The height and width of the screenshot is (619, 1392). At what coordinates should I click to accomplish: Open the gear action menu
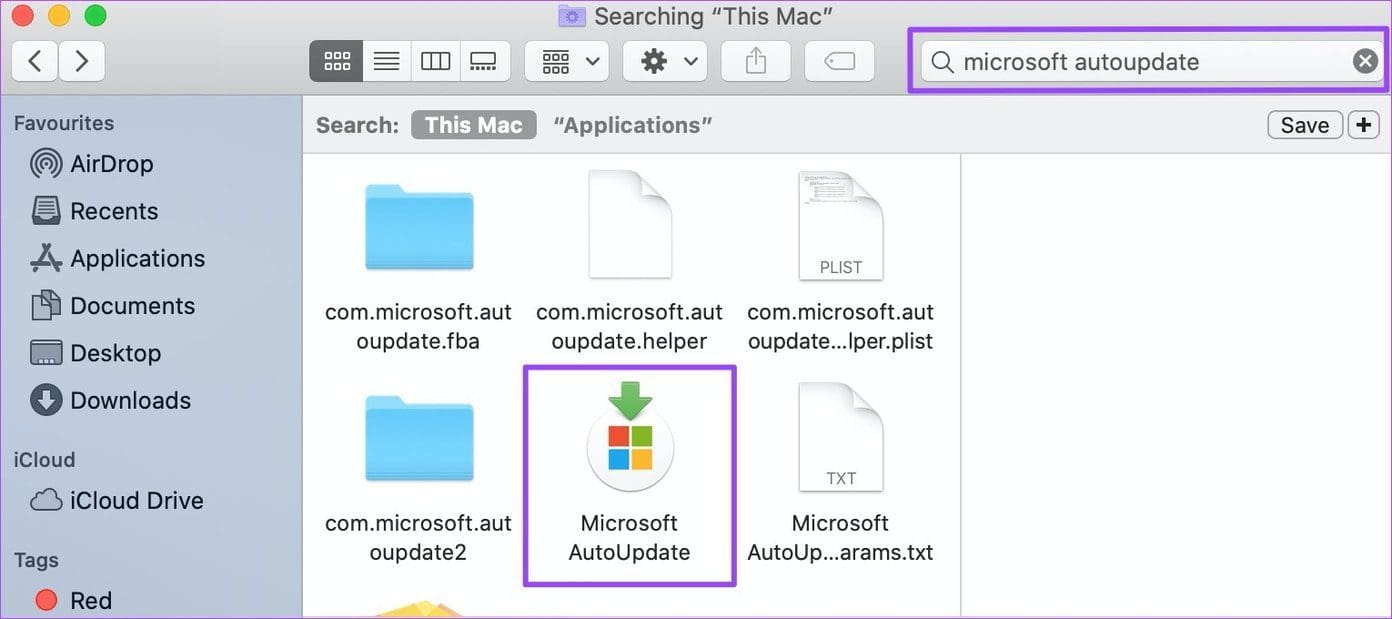(665, 61)
